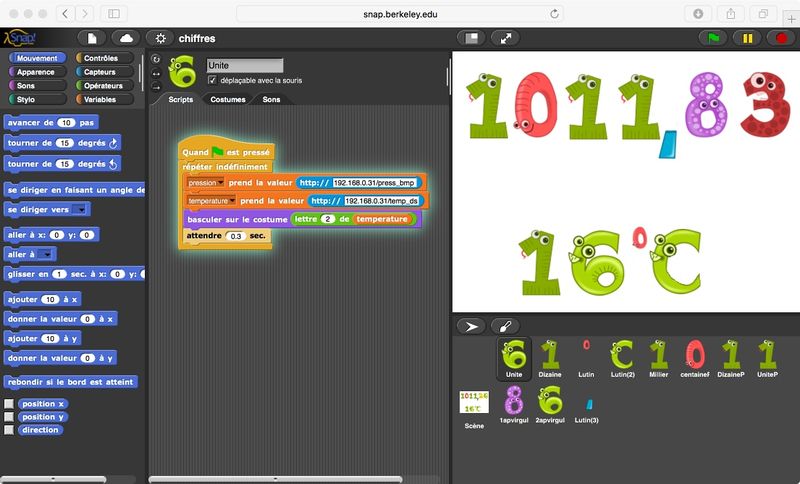This screenshot has width=800, height=484.
Task: Set rotation style to rotate freely
Action: tap(156, 59)
